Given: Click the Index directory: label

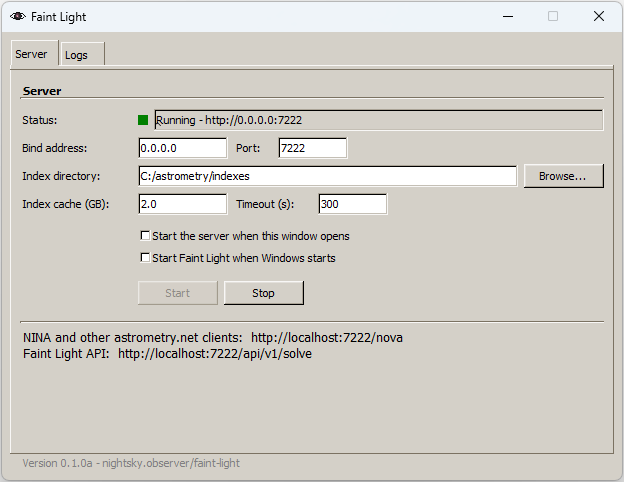Looking at the screenshot, I should coord(61,176).
